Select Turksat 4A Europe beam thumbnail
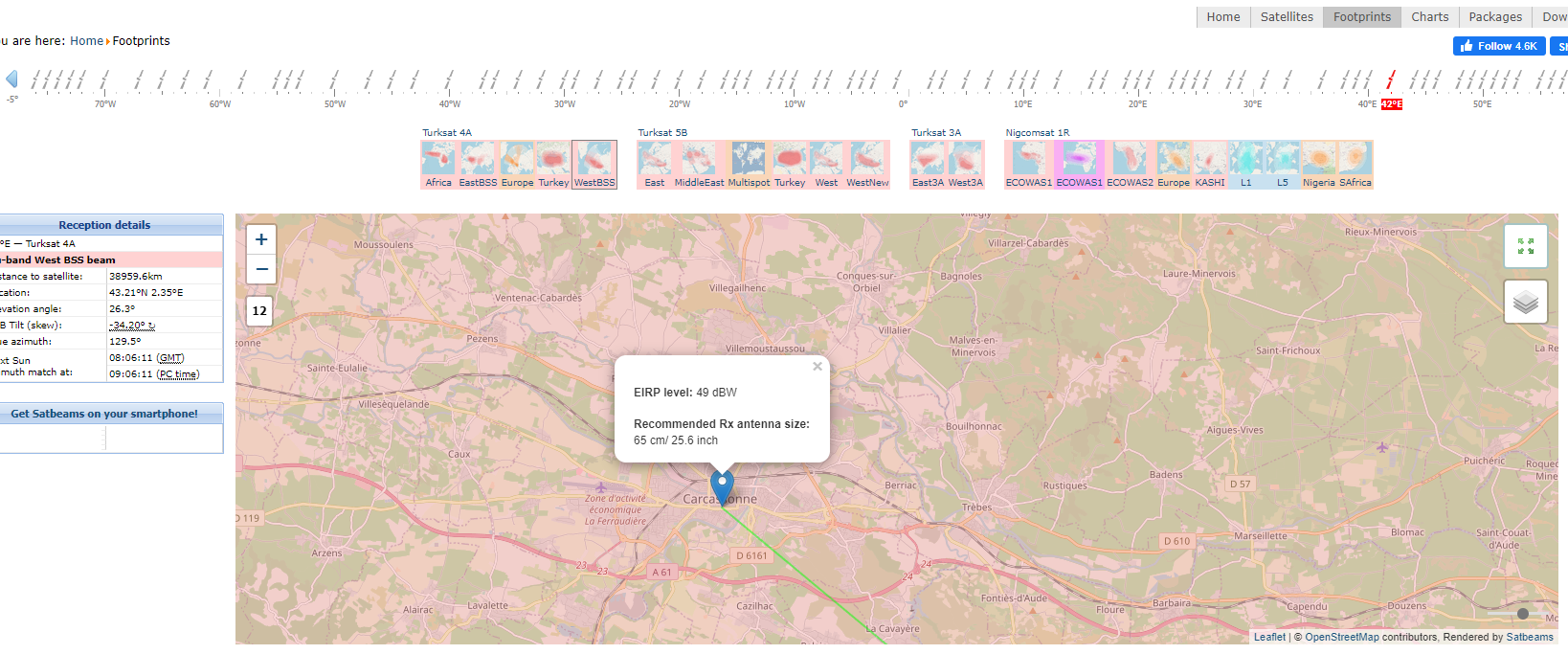This screenshot has height=654, width=1568. click(x=517, y=165)
